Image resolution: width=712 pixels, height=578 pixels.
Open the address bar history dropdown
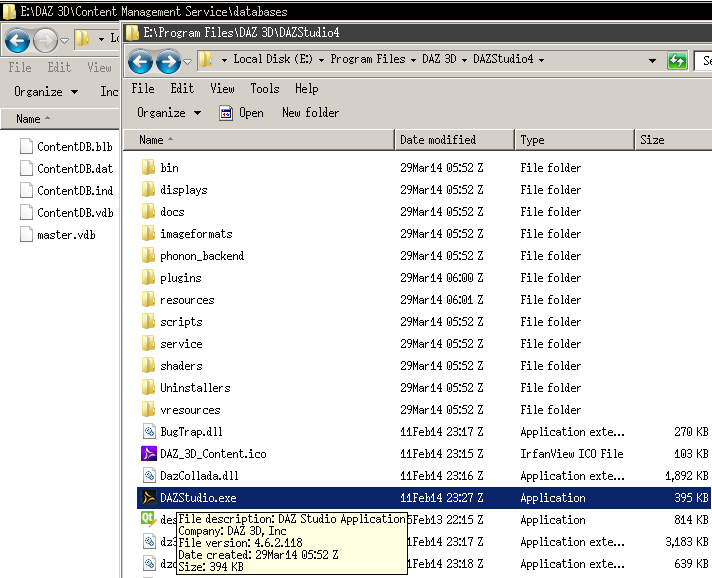[653, 60]
